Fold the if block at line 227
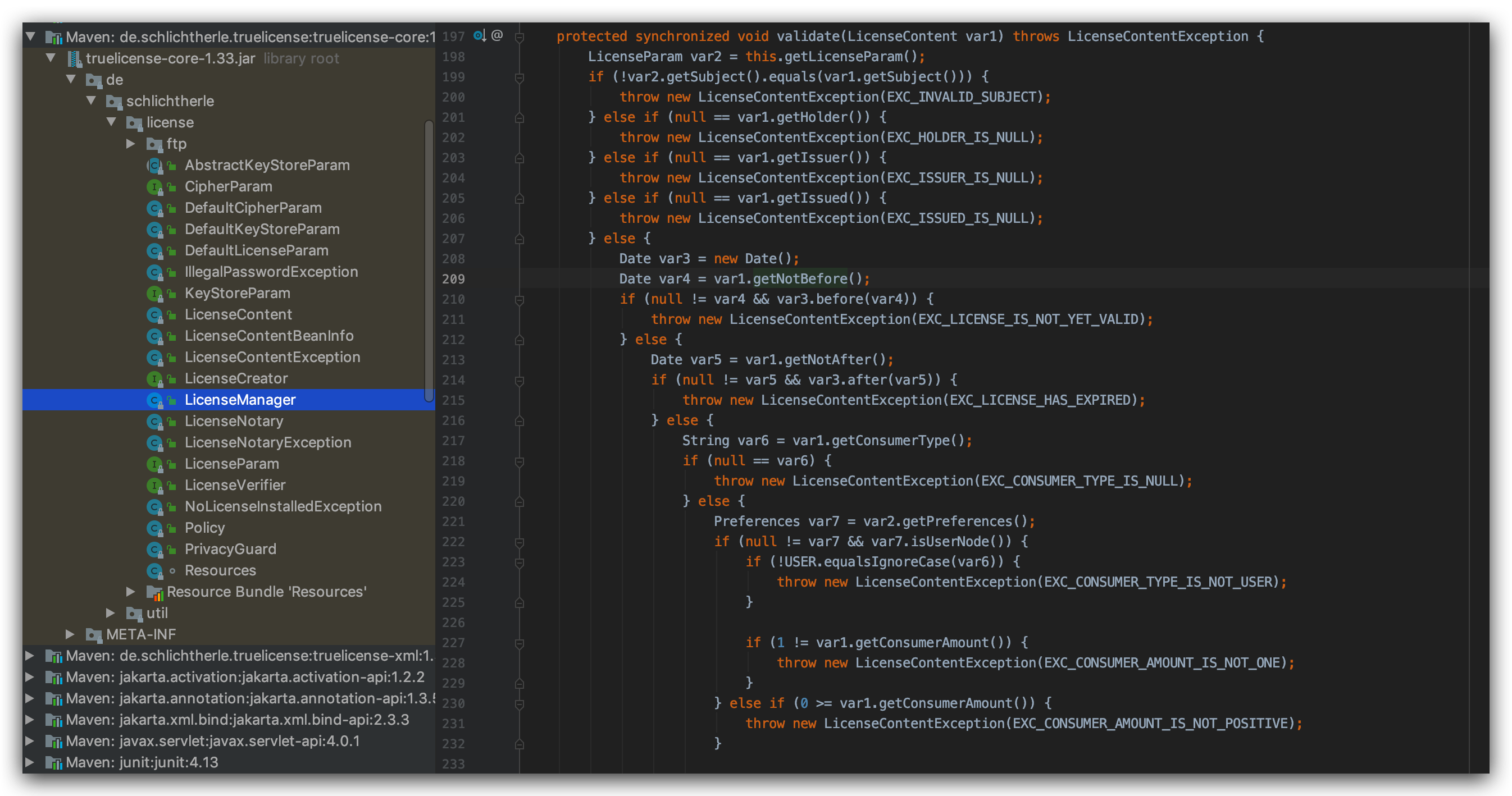1512x796 pixels. (x=520, y=643)
